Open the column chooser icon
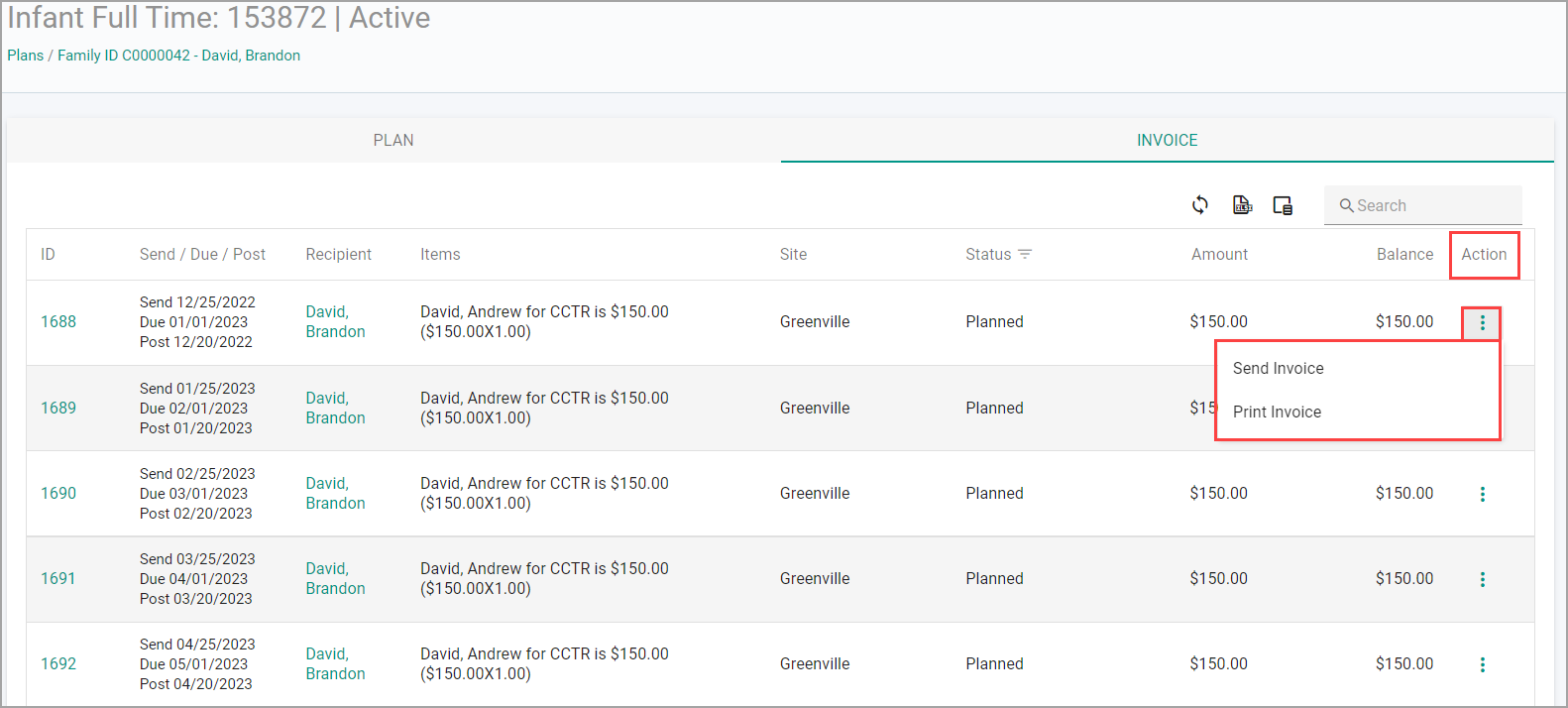The width and height of the screenshot is (1568, 708). (1283, 205)
